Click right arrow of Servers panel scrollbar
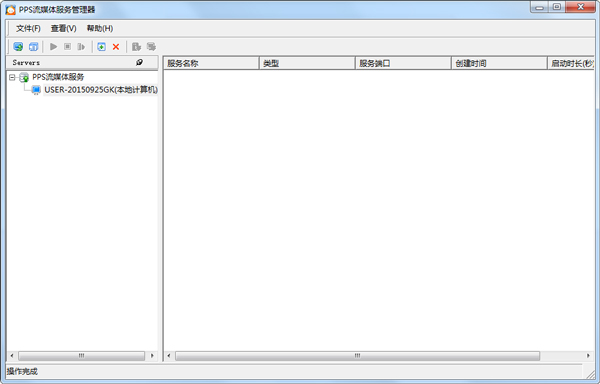Image resolution: width=600 pixels, height=384 pixels. tap(152, 356)
